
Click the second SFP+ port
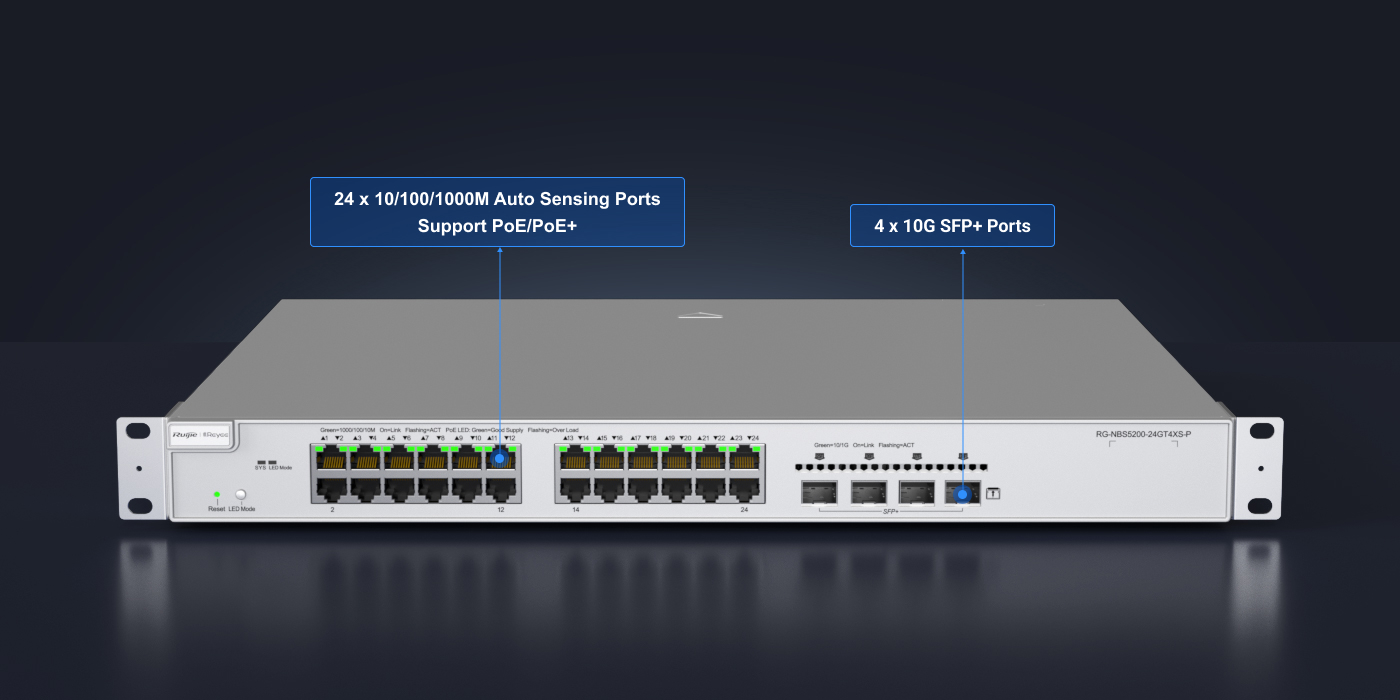pyautogui.click(x=867, y=493)
